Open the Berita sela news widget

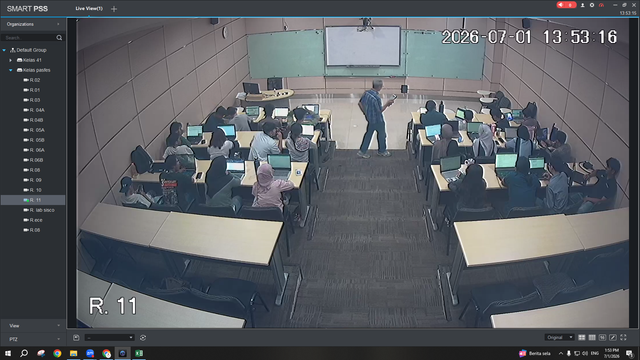point(535,353)
